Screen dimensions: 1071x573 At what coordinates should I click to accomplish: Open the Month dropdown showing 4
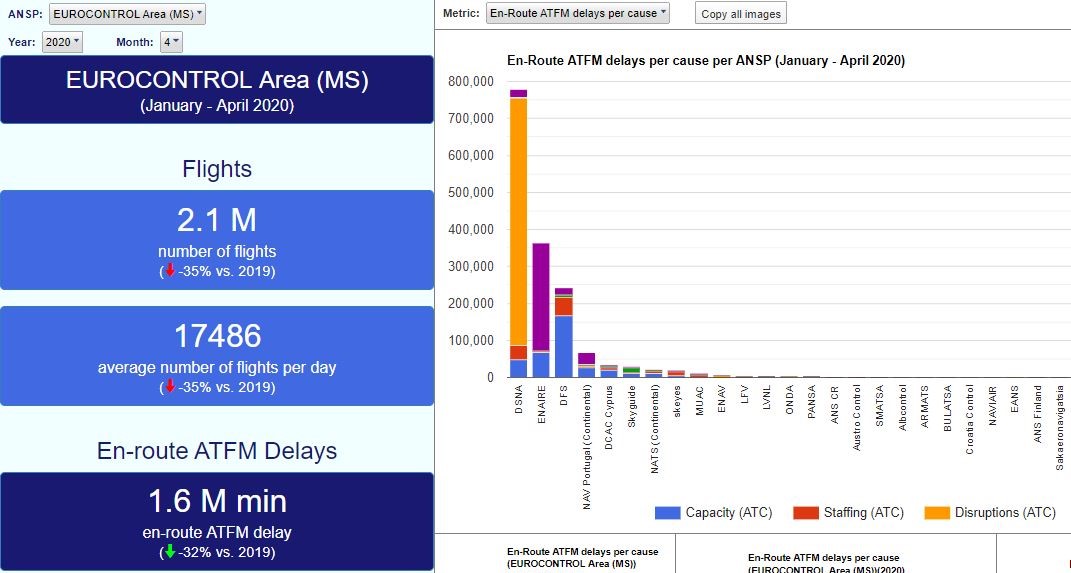tap(171, 42)
